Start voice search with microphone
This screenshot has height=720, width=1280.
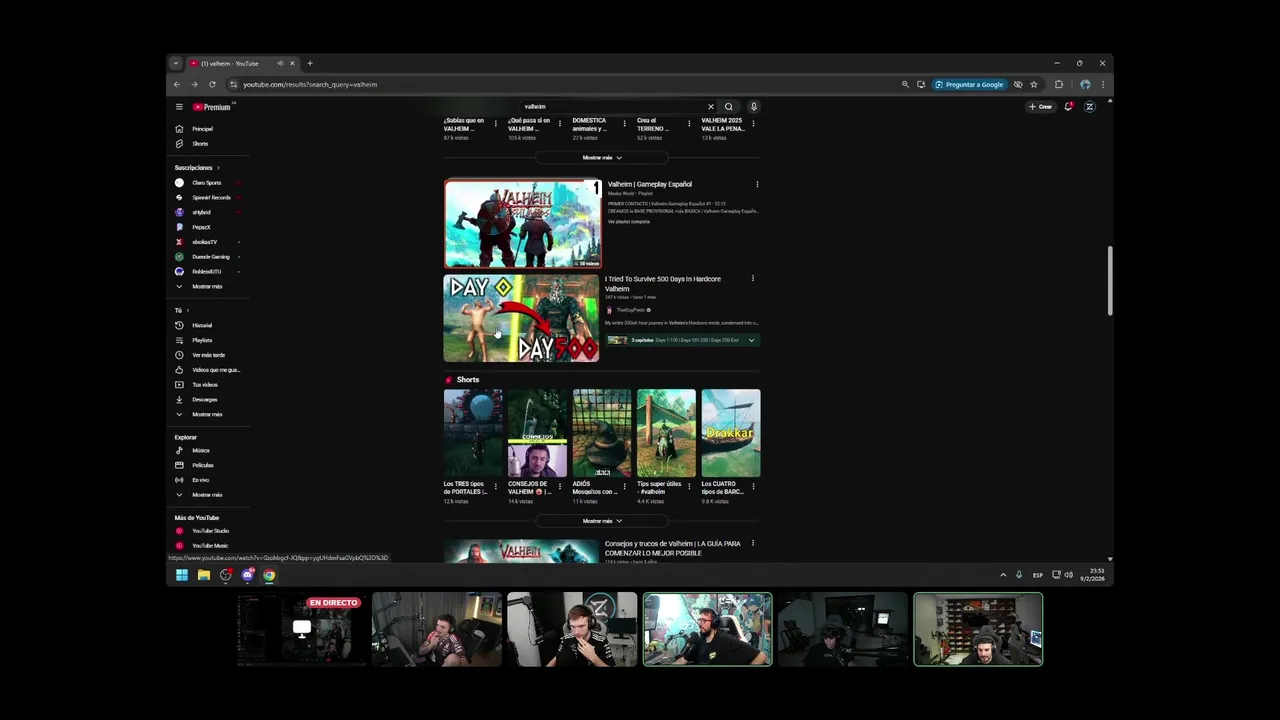[753, 107]
